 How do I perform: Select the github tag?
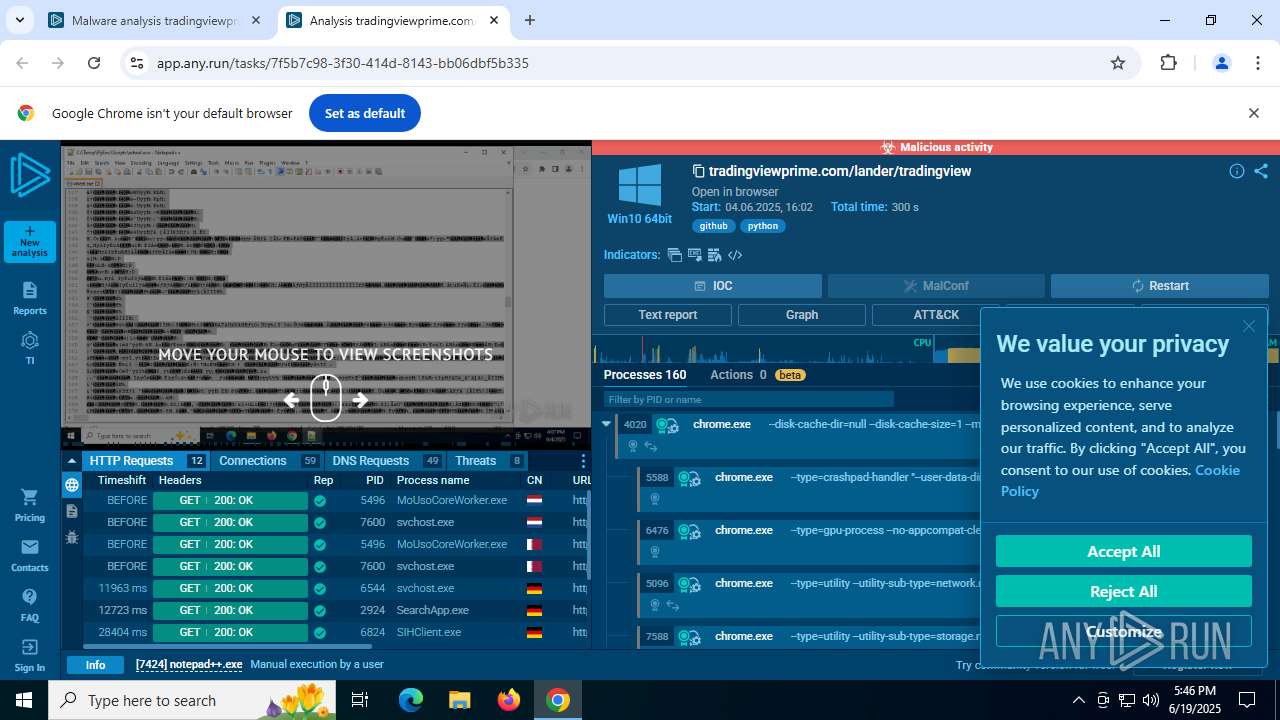click(713, 226)
